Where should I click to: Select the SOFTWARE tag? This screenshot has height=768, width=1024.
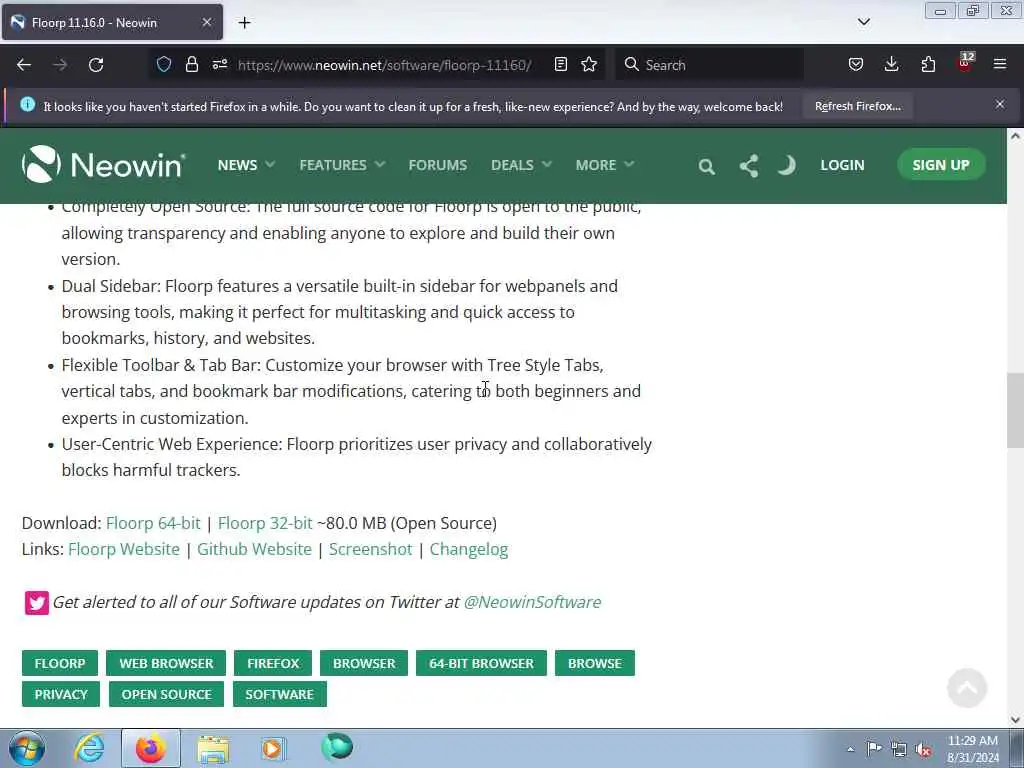(280, 694)
